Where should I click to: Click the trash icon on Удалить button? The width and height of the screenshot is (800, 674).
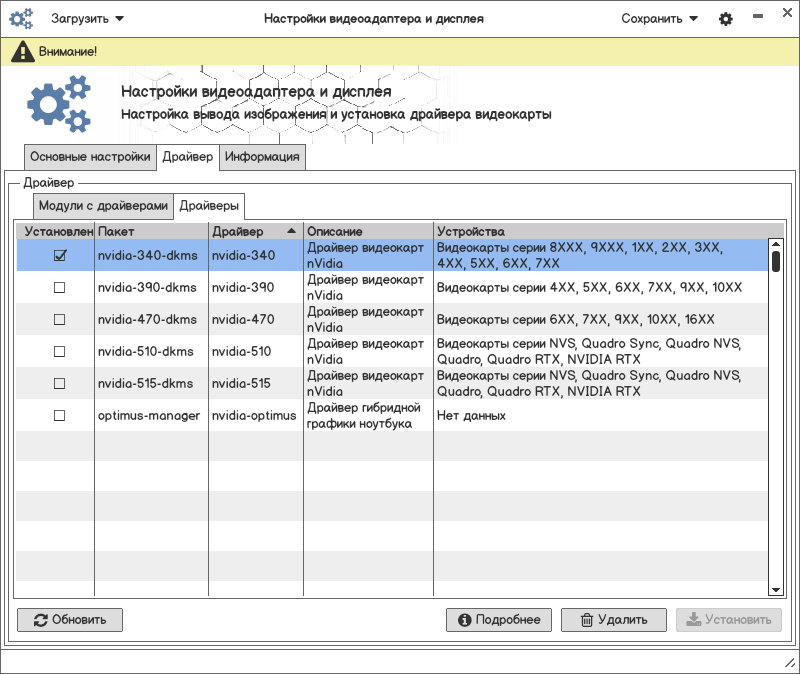coord(587,620)
